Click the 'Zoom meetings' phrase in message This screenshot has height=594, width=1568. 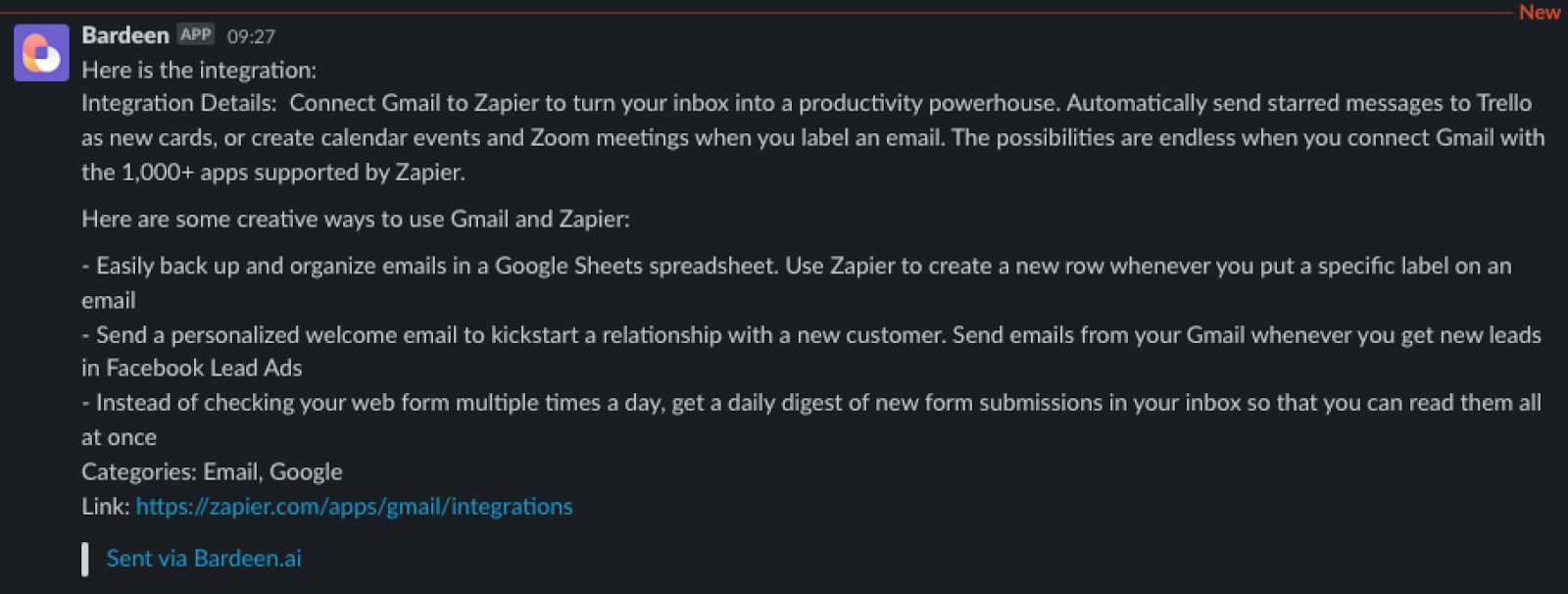point(610,138)
